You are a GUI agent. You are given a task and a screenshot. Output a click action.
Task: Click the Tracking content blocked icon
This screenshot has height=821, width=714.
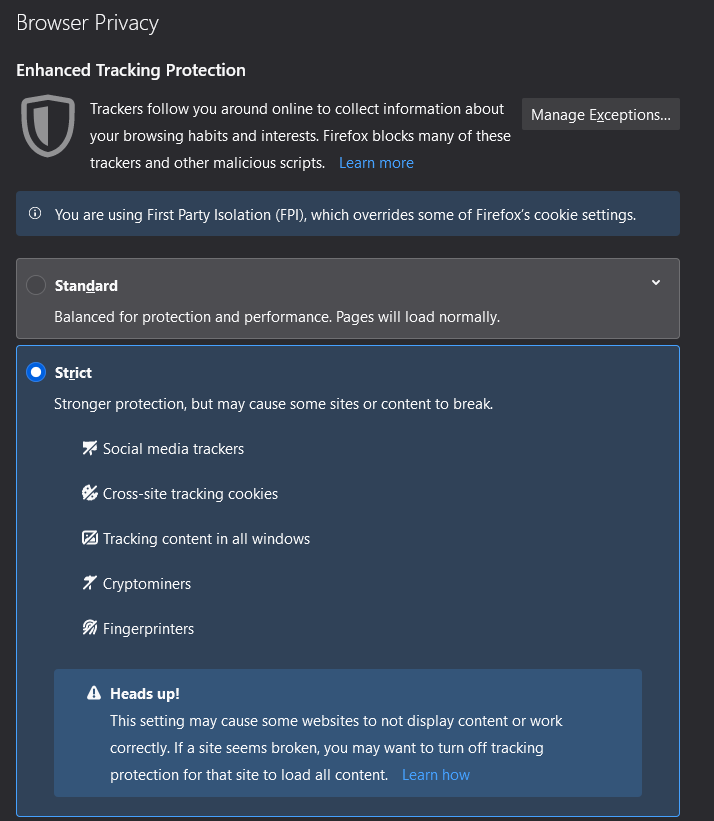point(90,538)
